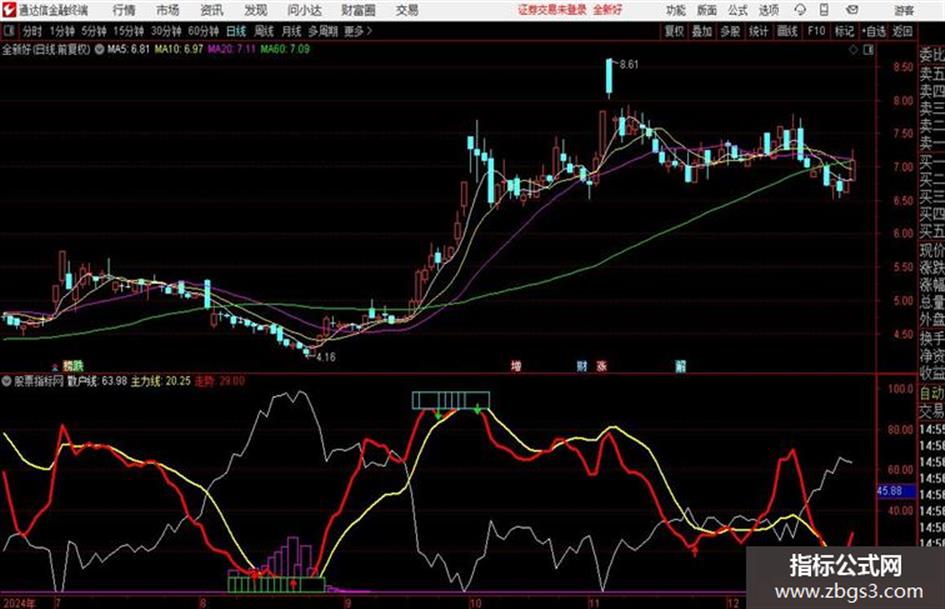Switch to the 30分钟 period tab

(x=166, y=31)
